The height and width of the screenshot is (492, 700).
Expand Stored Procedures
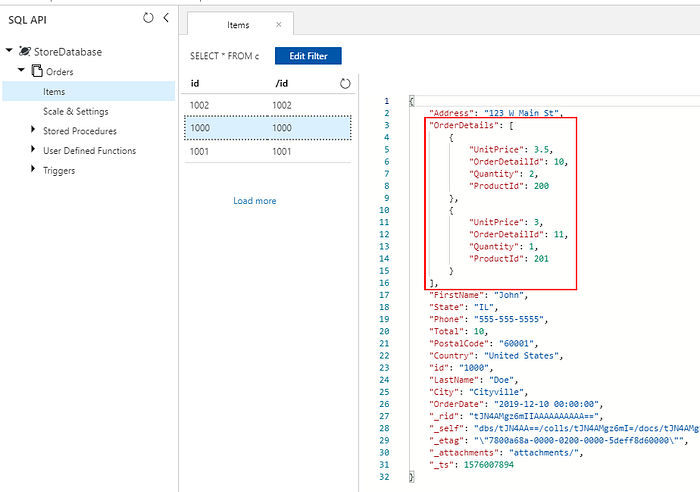pyautogui.click(x=33, y=129)
